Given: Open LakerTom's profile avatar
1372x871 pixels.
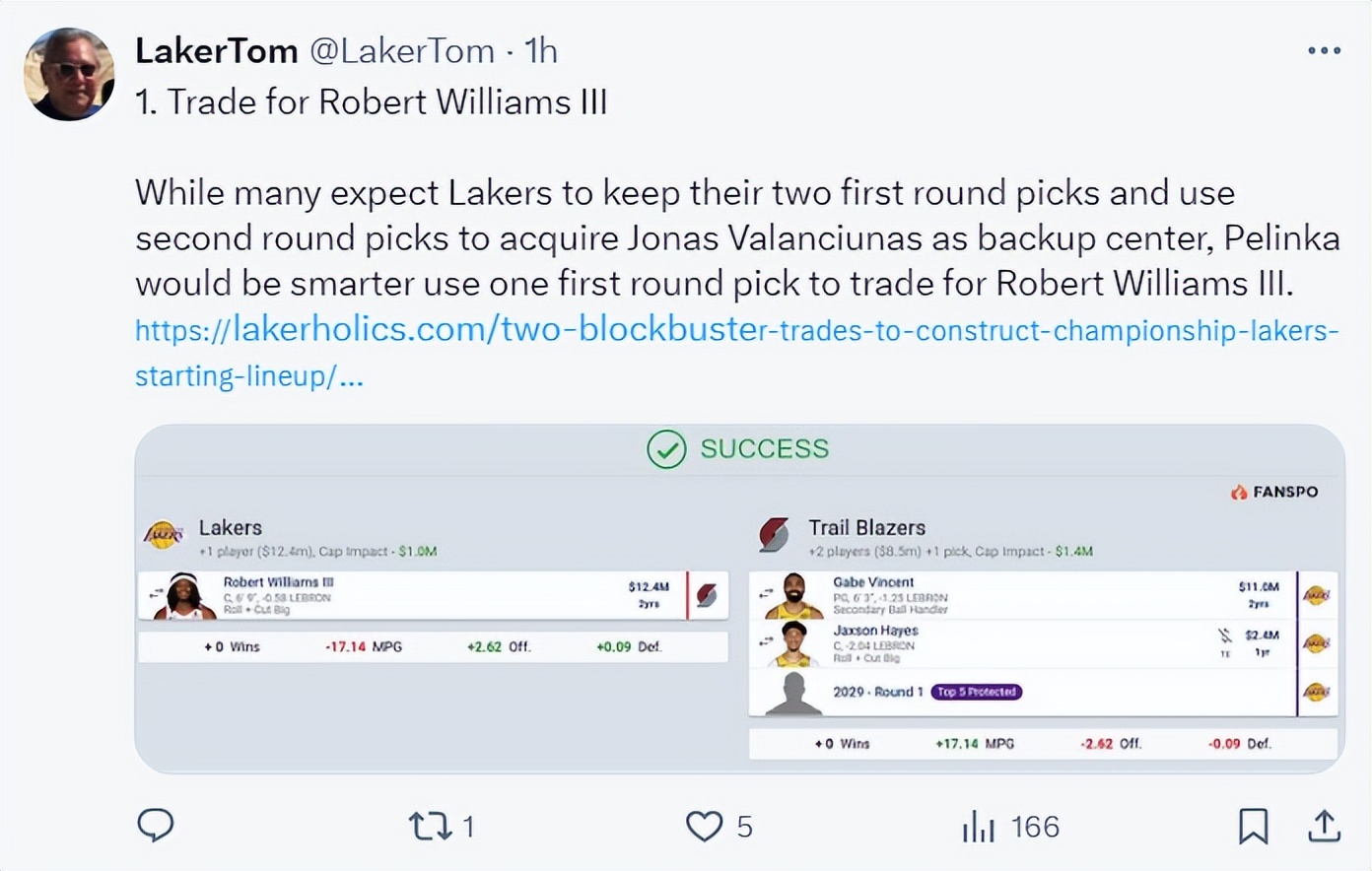Looking at the screenshot, I should (69, 75).
